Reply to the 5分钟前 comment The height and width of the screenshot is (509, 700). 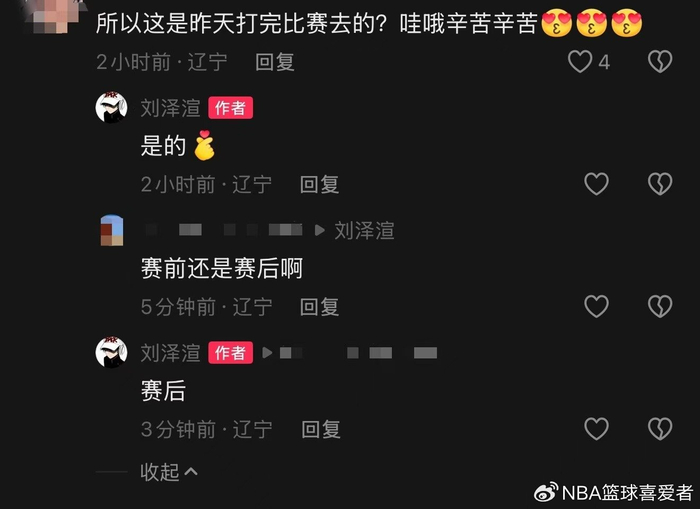tap(319, 307)
